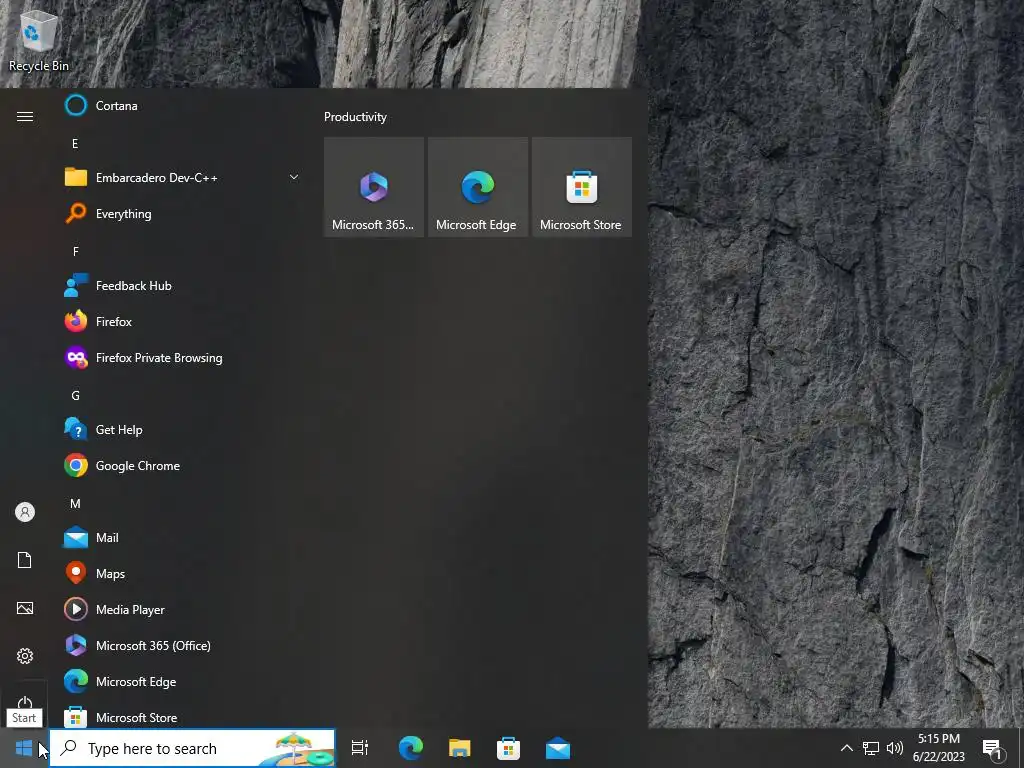Open Firefox Private Browsing

182,357
